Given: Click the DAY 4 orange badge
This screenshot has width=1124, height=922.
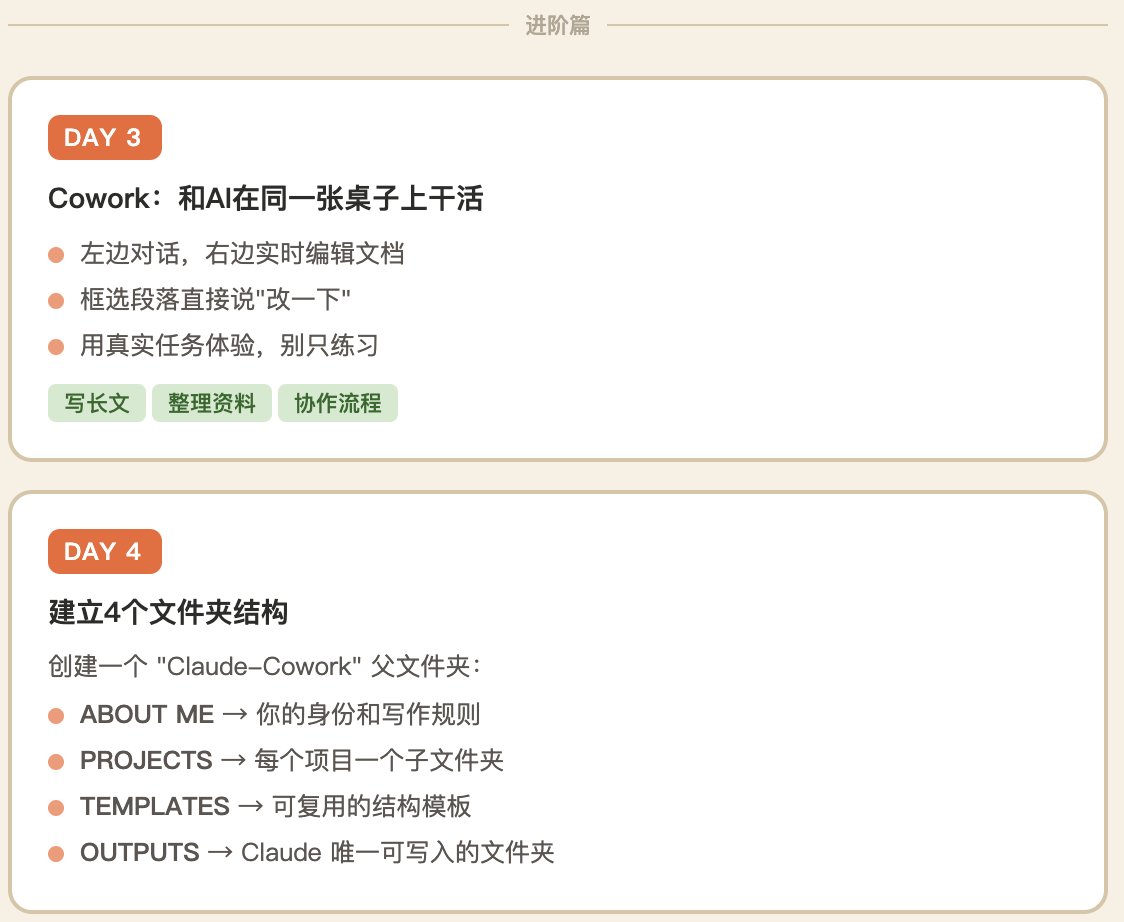Looking at the screenshot, I should pos(104,552).
